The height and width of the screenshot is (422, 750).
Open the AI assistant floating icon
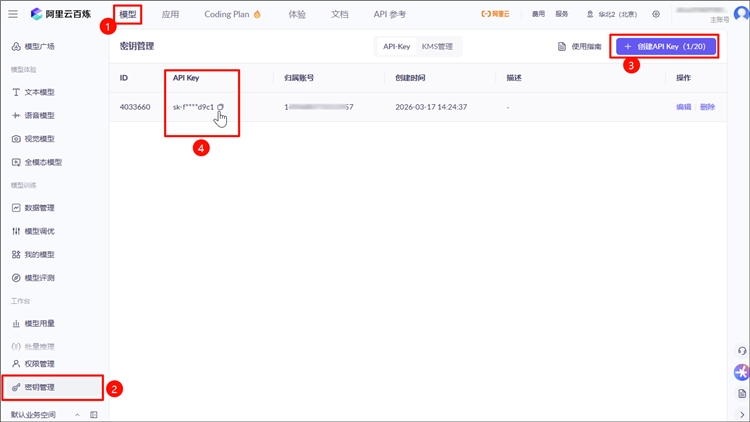741,372
